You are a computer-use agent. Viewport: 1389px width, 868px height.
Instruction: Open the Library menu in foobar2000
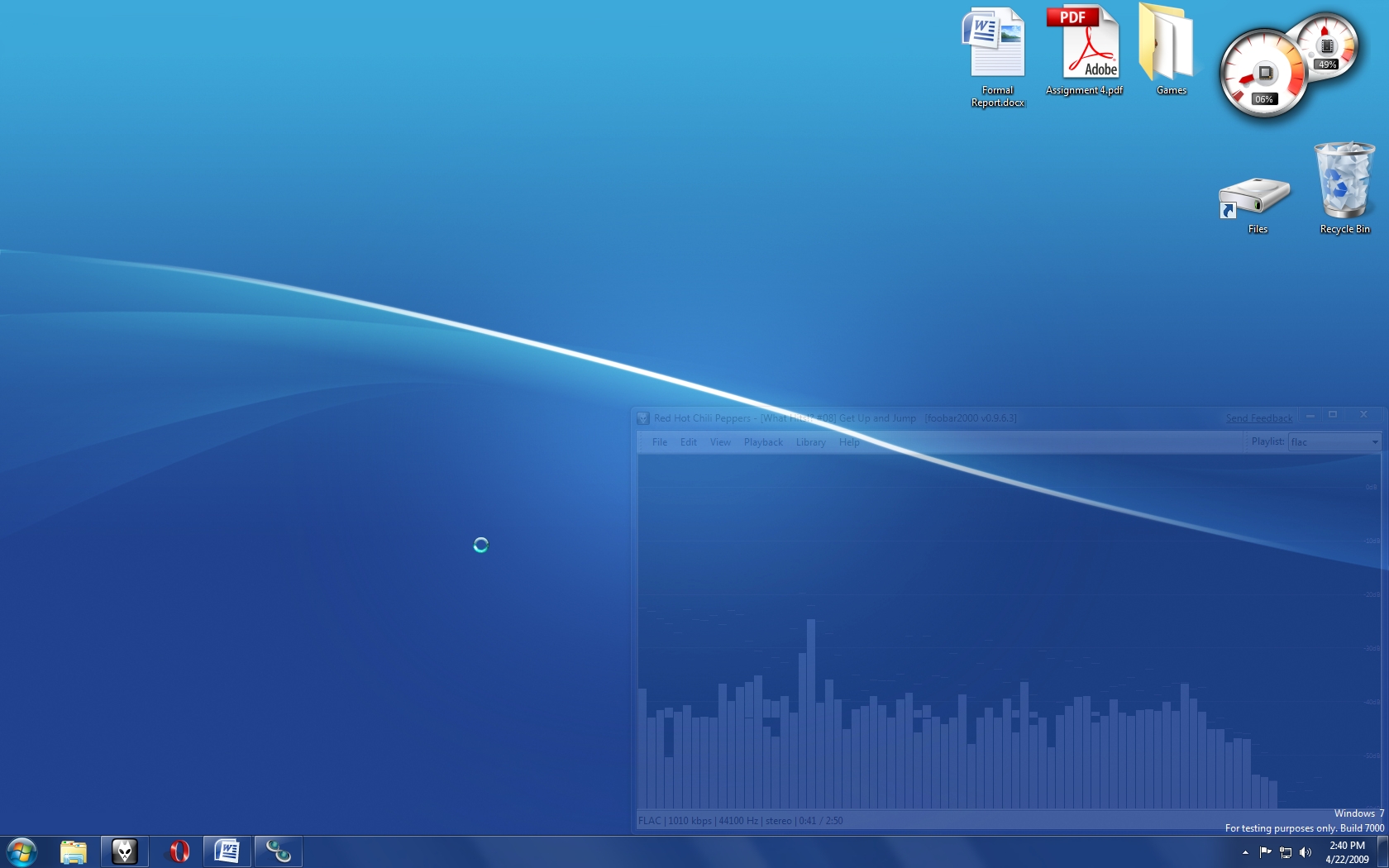coord(810,442)
